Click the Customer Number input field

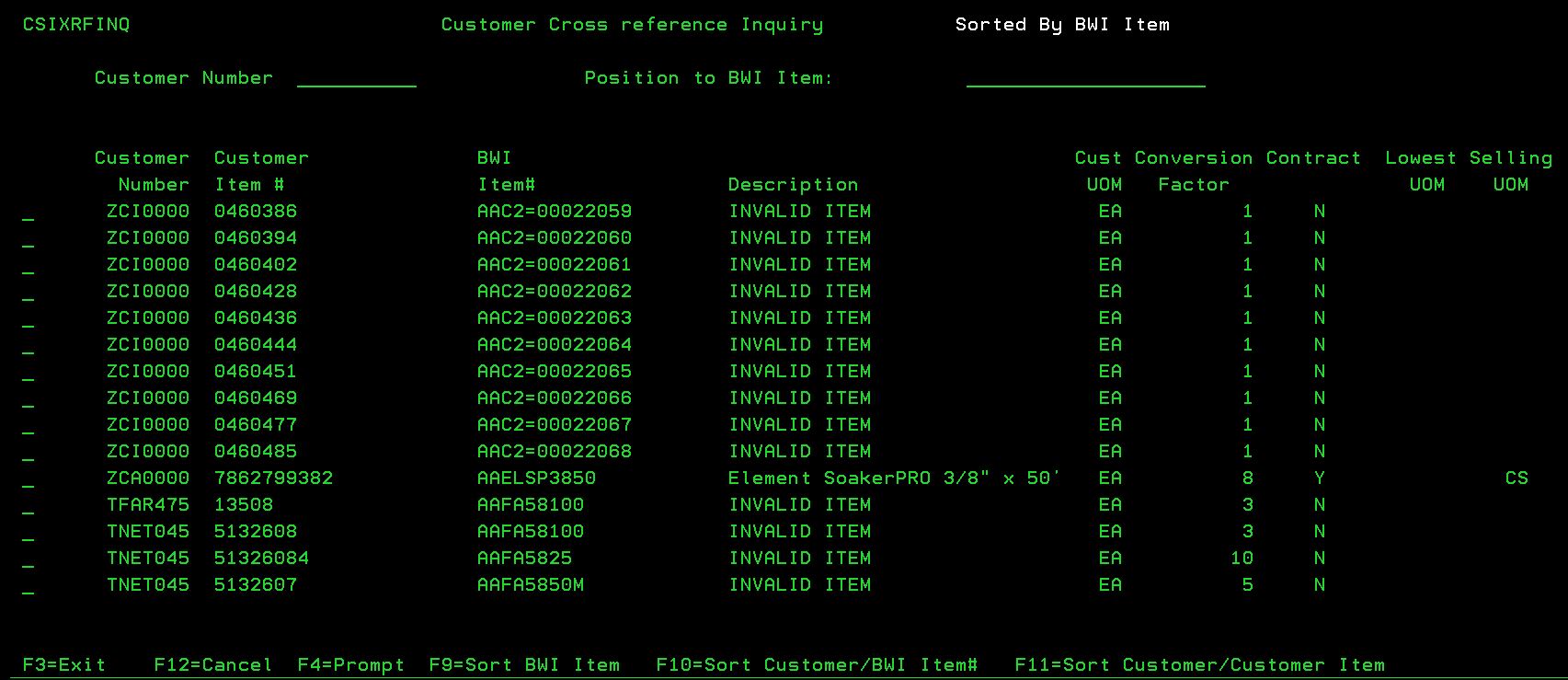[x=356, y=79]
